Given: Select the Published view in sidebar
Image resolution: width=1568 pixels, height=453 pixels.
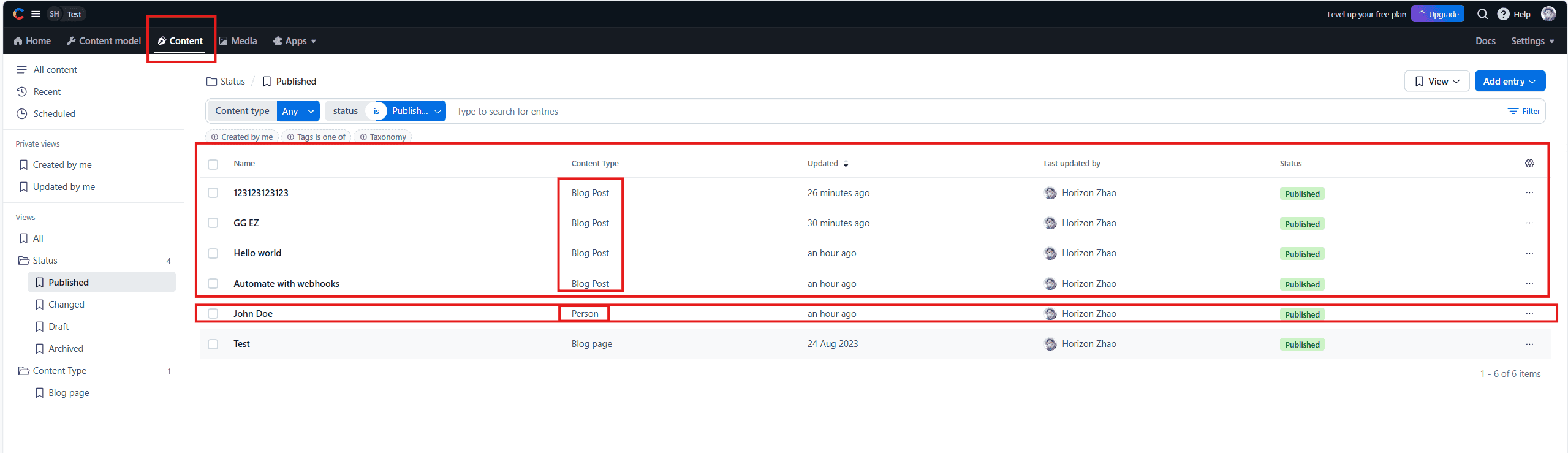Looking at the screenshot, I should pos(101,283).
